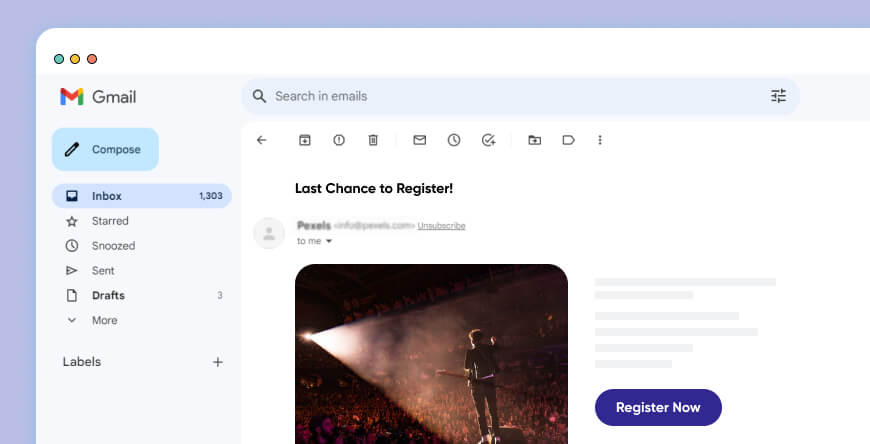Screen dimensions: 870x444
Task: Move email to folder icon
Action: tap(535, 140)
